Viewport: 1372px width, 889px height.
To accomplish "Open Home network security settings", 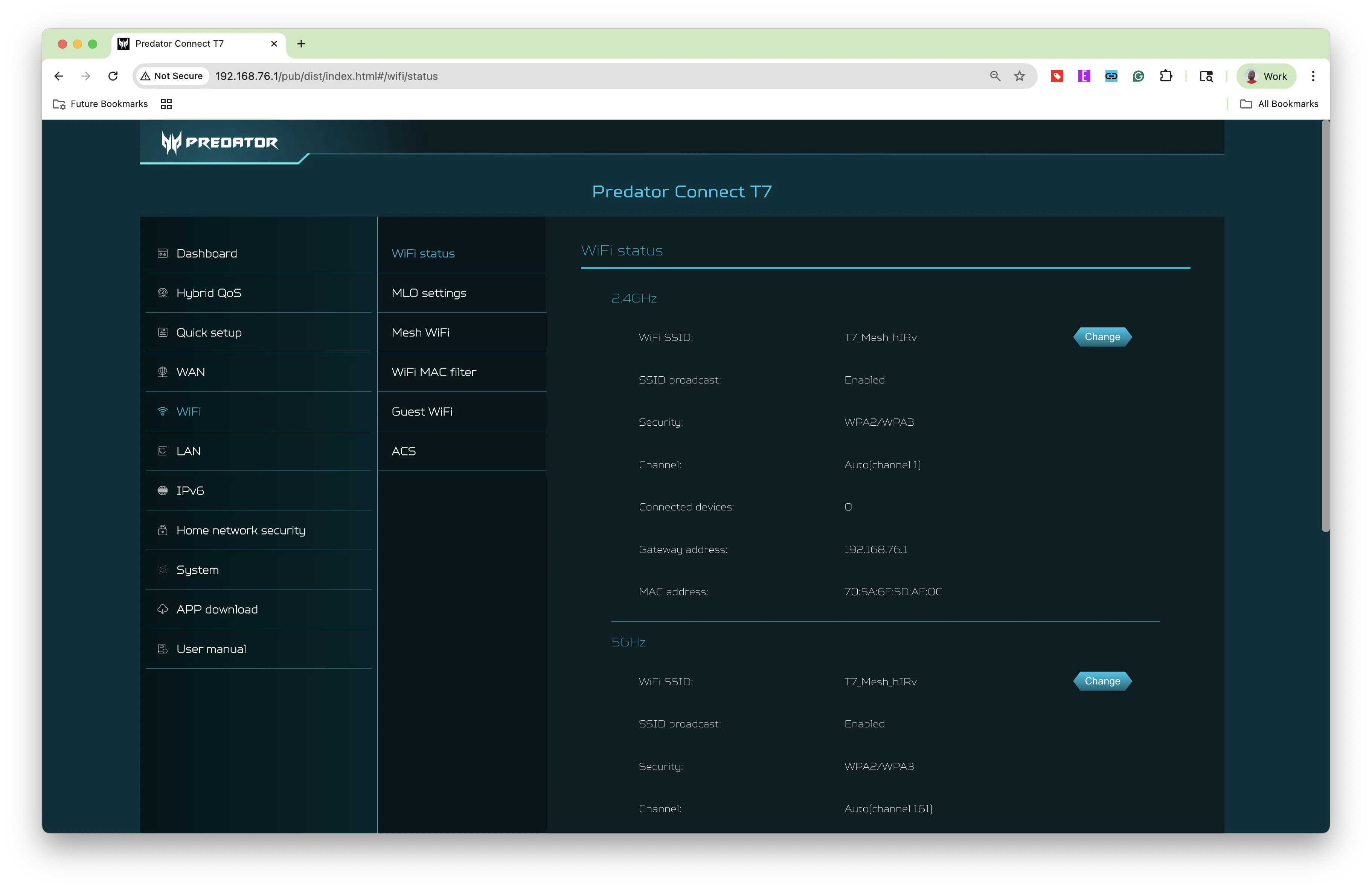I will (258, 530).
